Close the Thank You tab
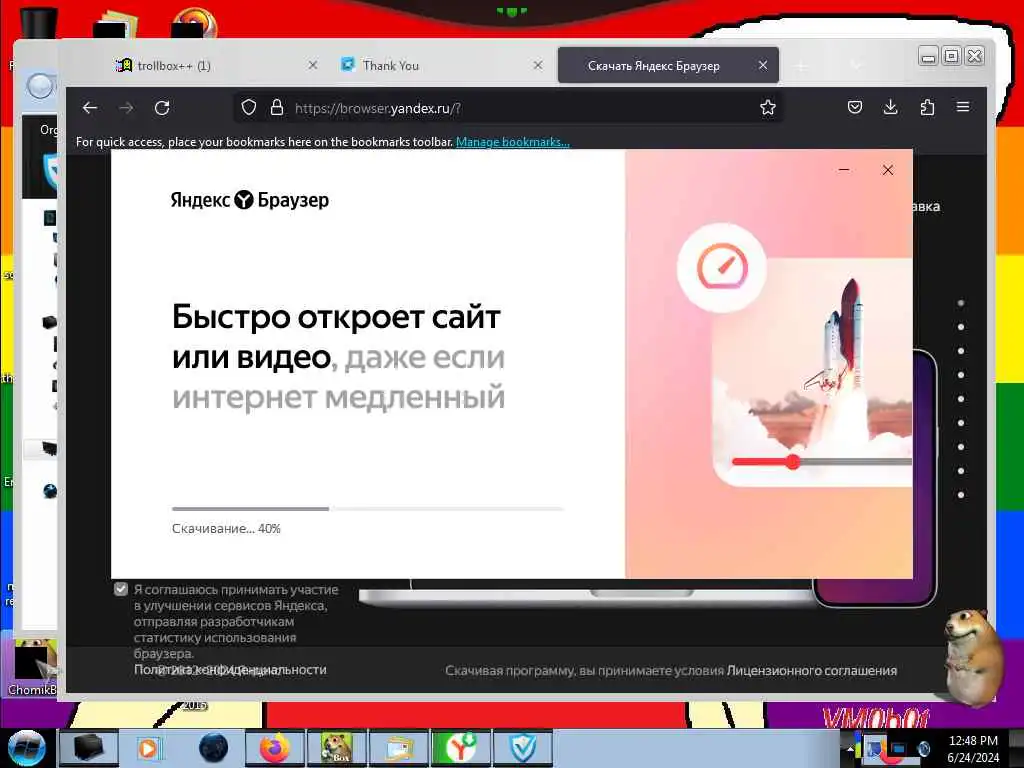This screenshot has width=1024, height=768. point(537,65)
